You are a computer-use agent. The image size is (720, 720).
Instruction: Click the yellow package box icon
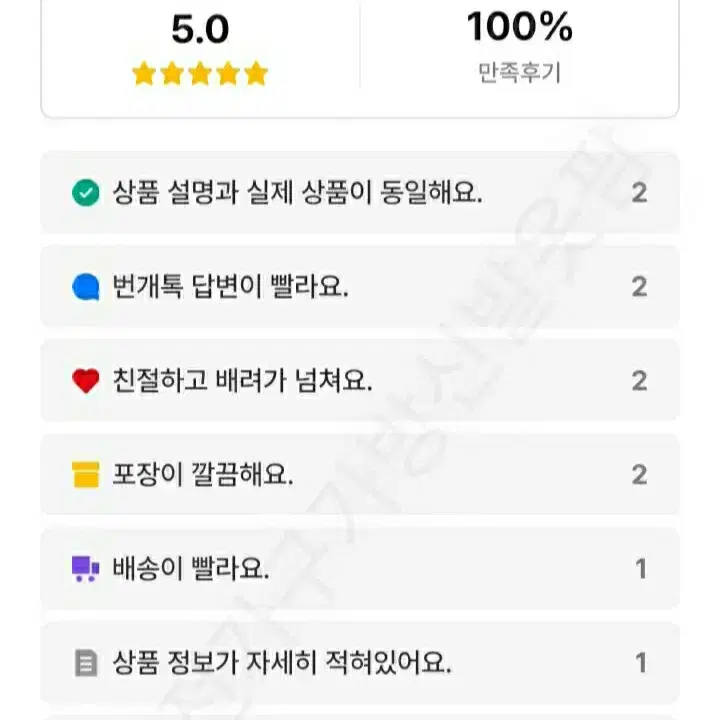[85, 474]
